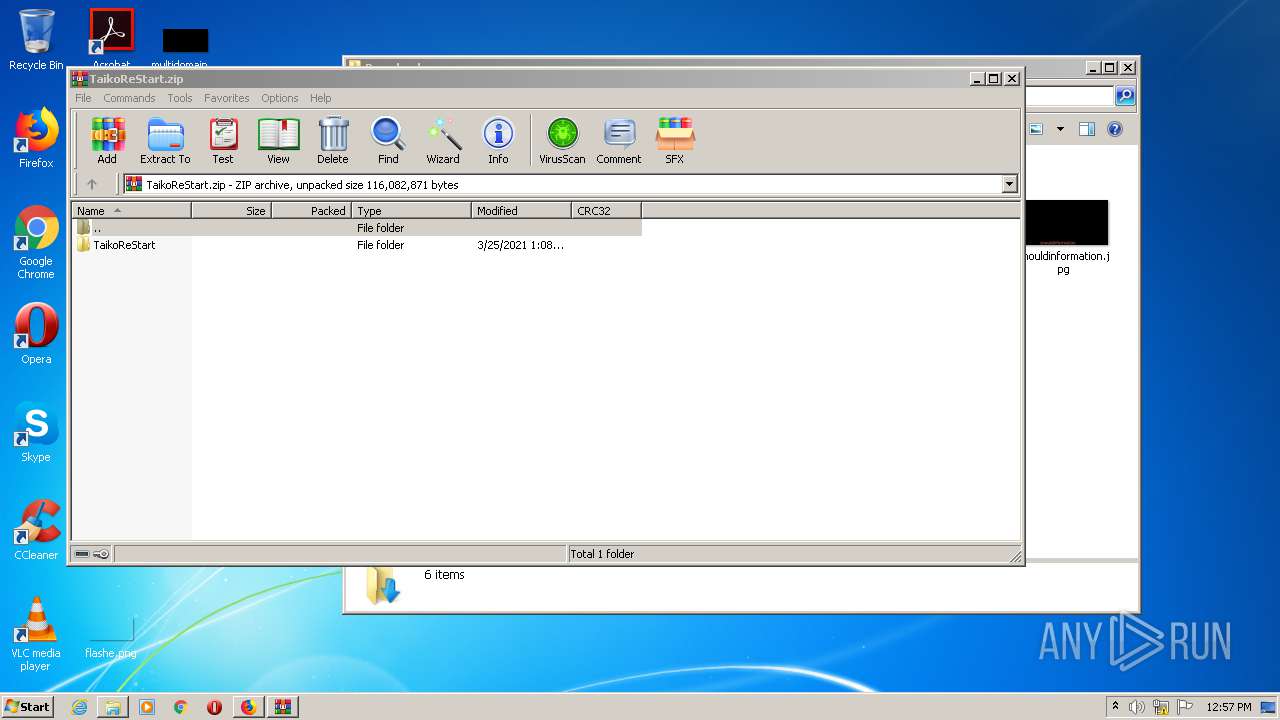Screen dimensions: 1280x720
Task: Click the Firefox desktop shortcut
Action: point(36,138)
